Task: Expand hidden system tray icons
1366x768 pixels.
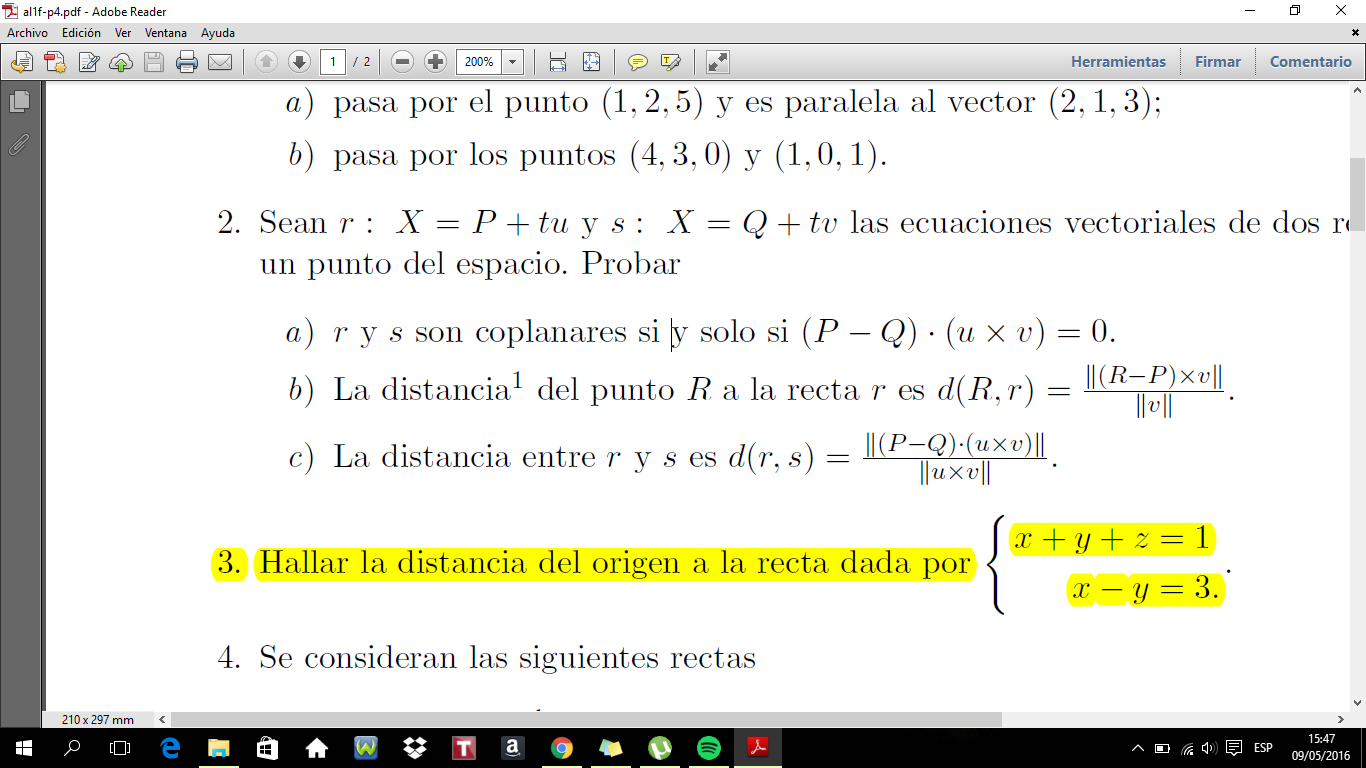Action: (x=1137, y=748)
